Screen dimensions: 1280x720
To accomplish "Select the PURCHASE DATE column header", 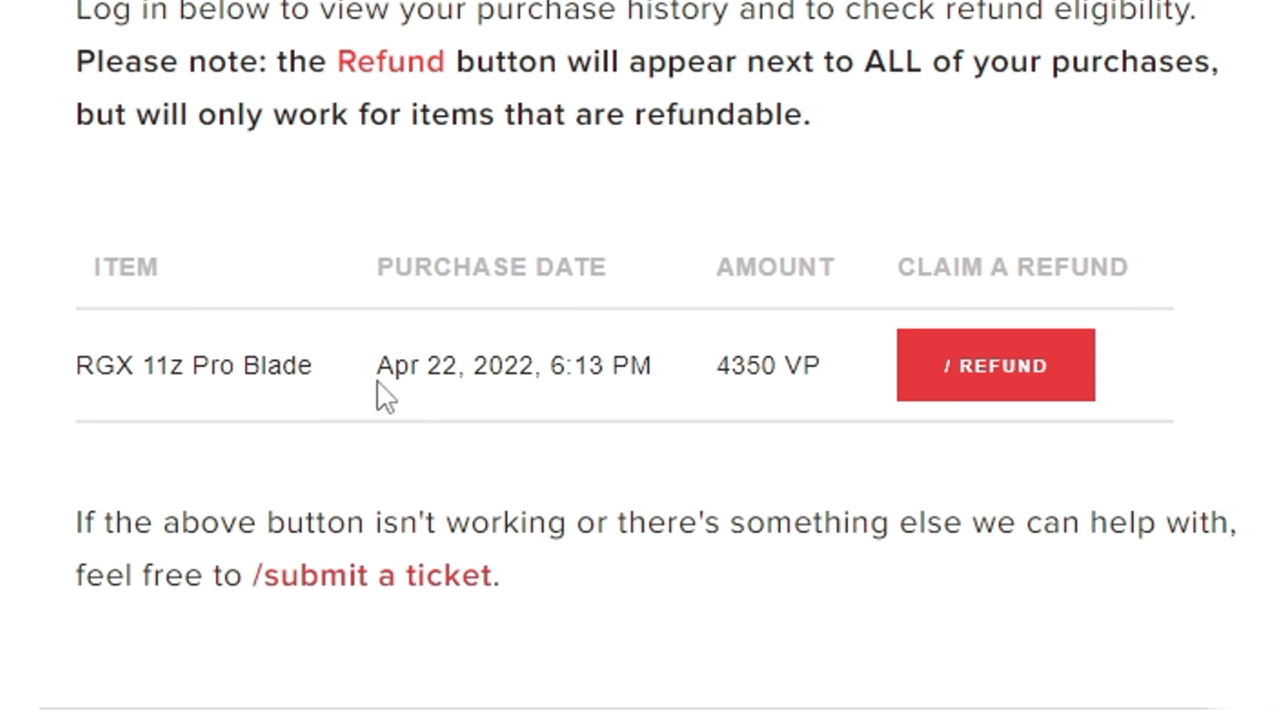I will point(491,267).
